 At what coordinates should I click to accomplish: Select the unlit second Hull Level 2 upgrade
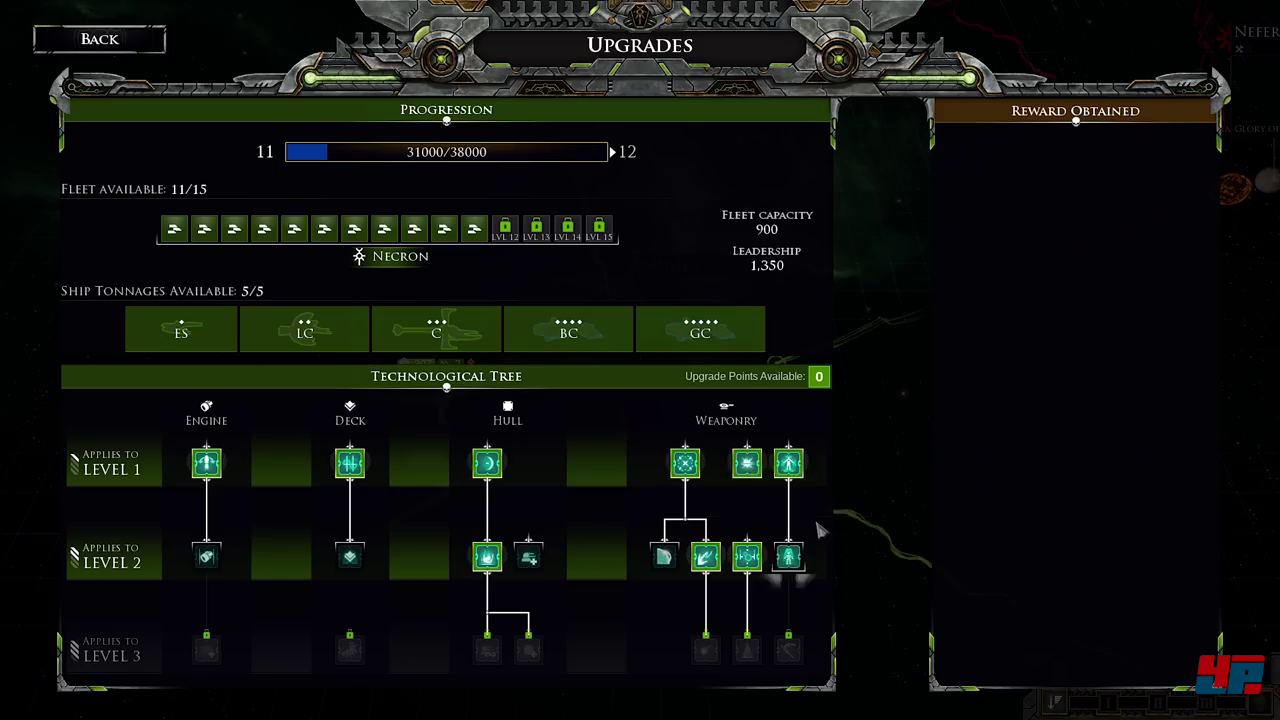pos(529,557)
